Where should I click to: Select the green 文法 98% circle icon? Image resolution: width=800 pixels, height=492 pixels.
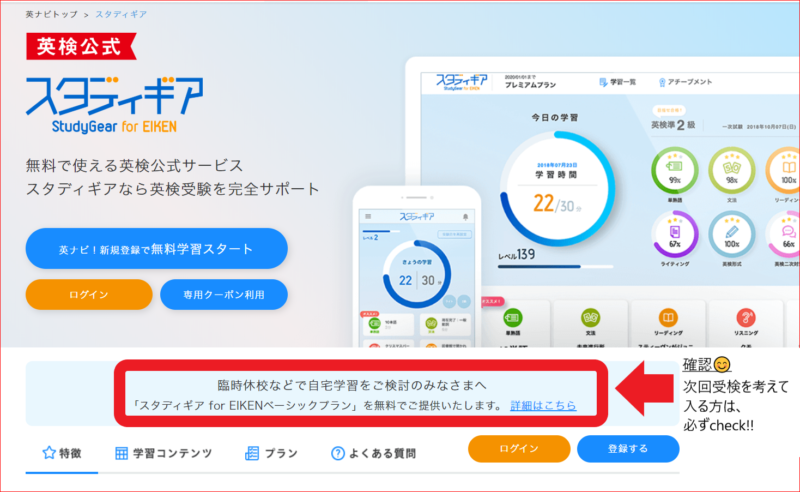[732, 170]
